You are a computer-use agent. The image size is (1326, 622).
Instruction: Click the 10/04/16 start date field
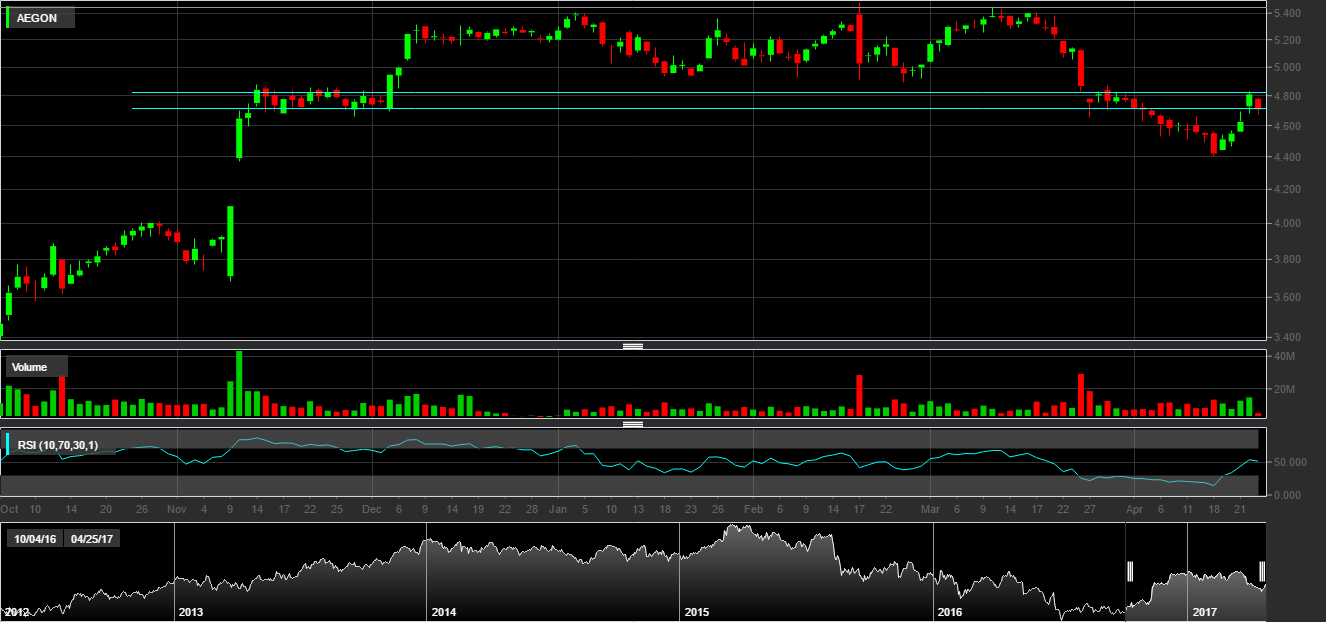click(35, 538)
